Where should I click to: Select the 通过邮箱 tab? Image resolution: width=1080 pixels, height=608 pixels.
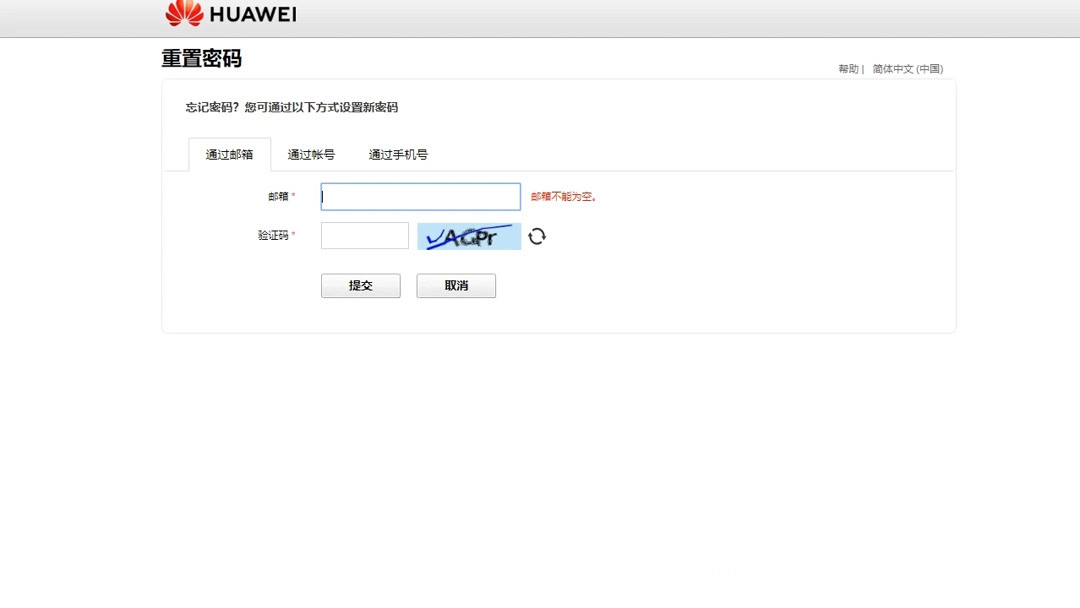point(228,154)
